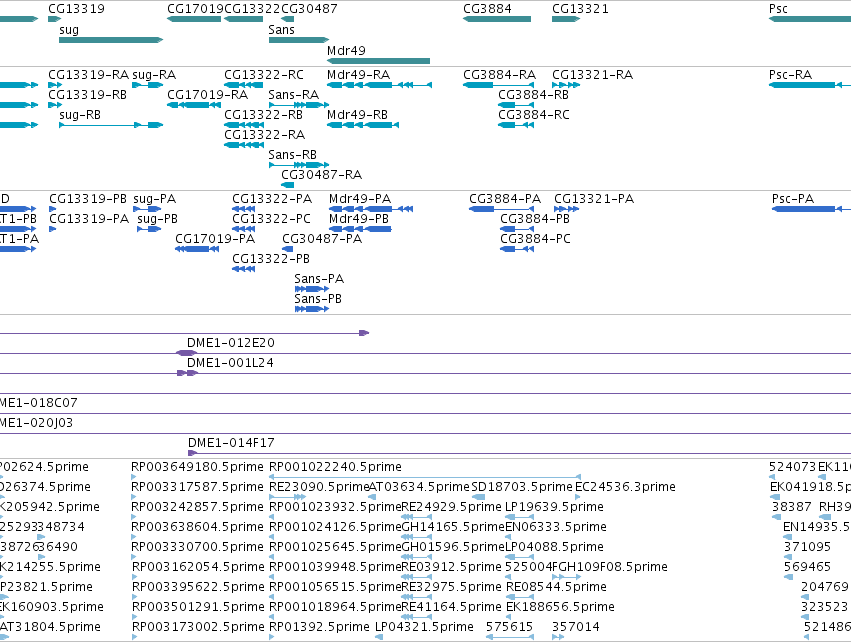Click the RP001022240.5prime EST label
The width and height of the screenshot is (851, 642).
335,467
